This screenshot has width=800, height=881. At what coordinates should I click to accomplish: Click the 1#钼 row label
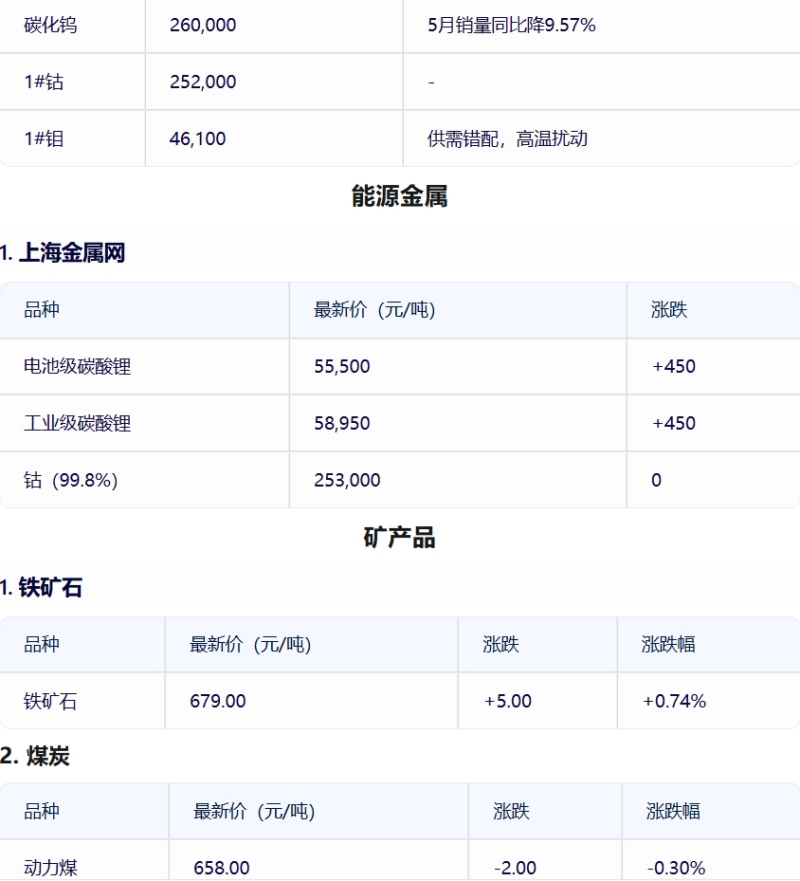(44, 139)
